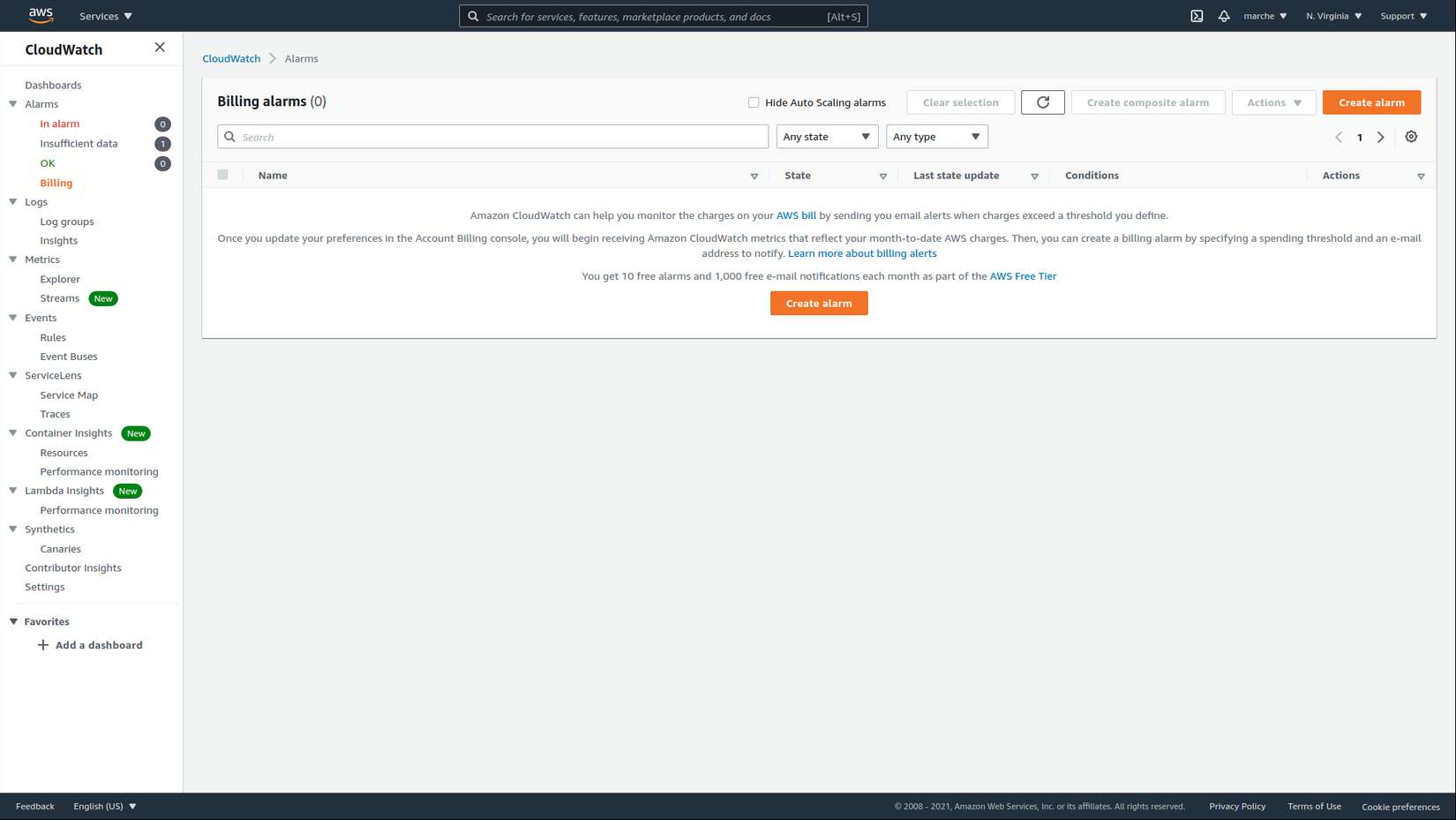Screen dimensions: 1456x820
Task: Open Contributor Insights in sidebar
Action: coord(73,568)
